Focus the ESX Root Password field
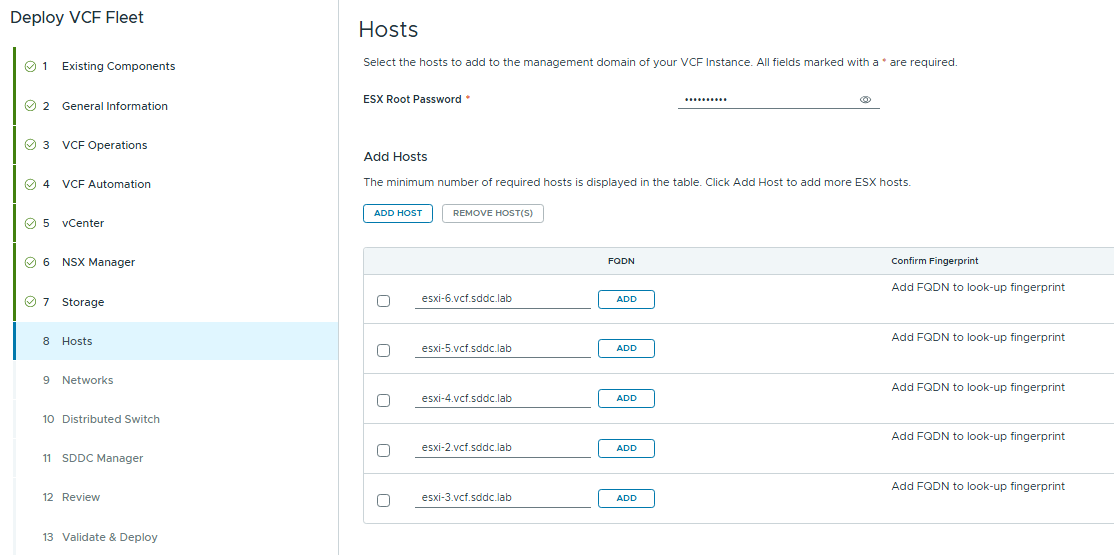Viewport: 1114px width, 555px height. coord(765,100)
